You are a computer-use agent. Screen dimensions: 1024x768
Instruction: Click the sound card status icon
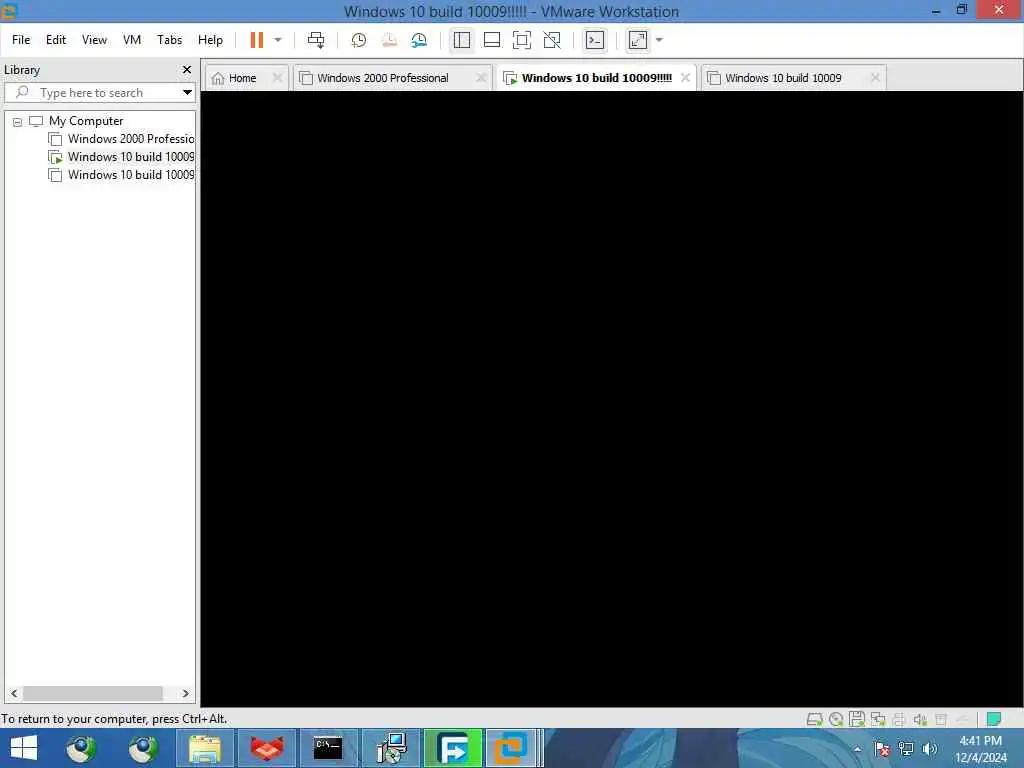coord(920,720)
